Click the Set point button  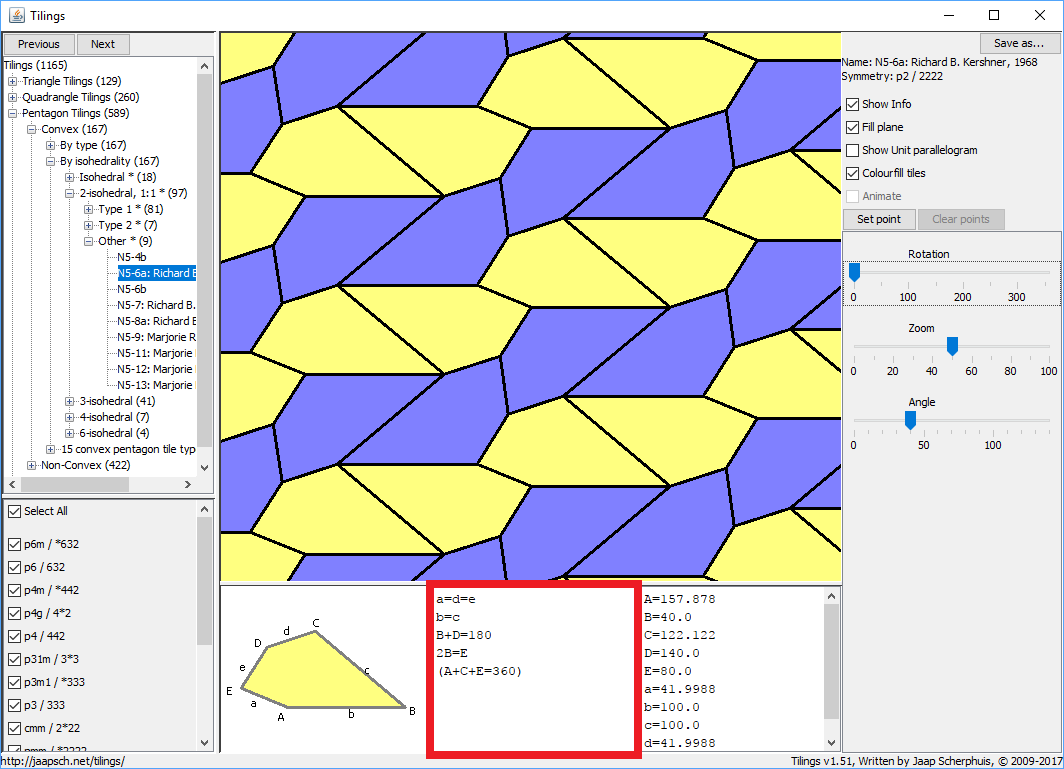pyautogui.click(x=879, y=219)
